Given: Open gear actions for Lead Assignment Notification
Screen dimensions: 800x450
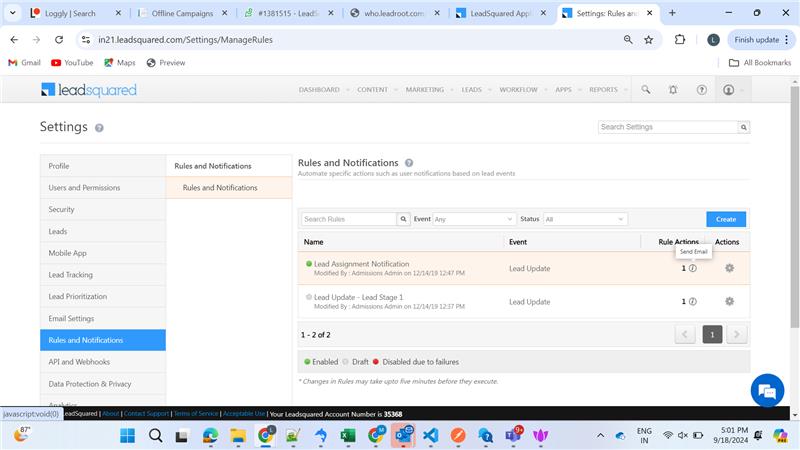Looking at the screenshot, I should point(730,268).
